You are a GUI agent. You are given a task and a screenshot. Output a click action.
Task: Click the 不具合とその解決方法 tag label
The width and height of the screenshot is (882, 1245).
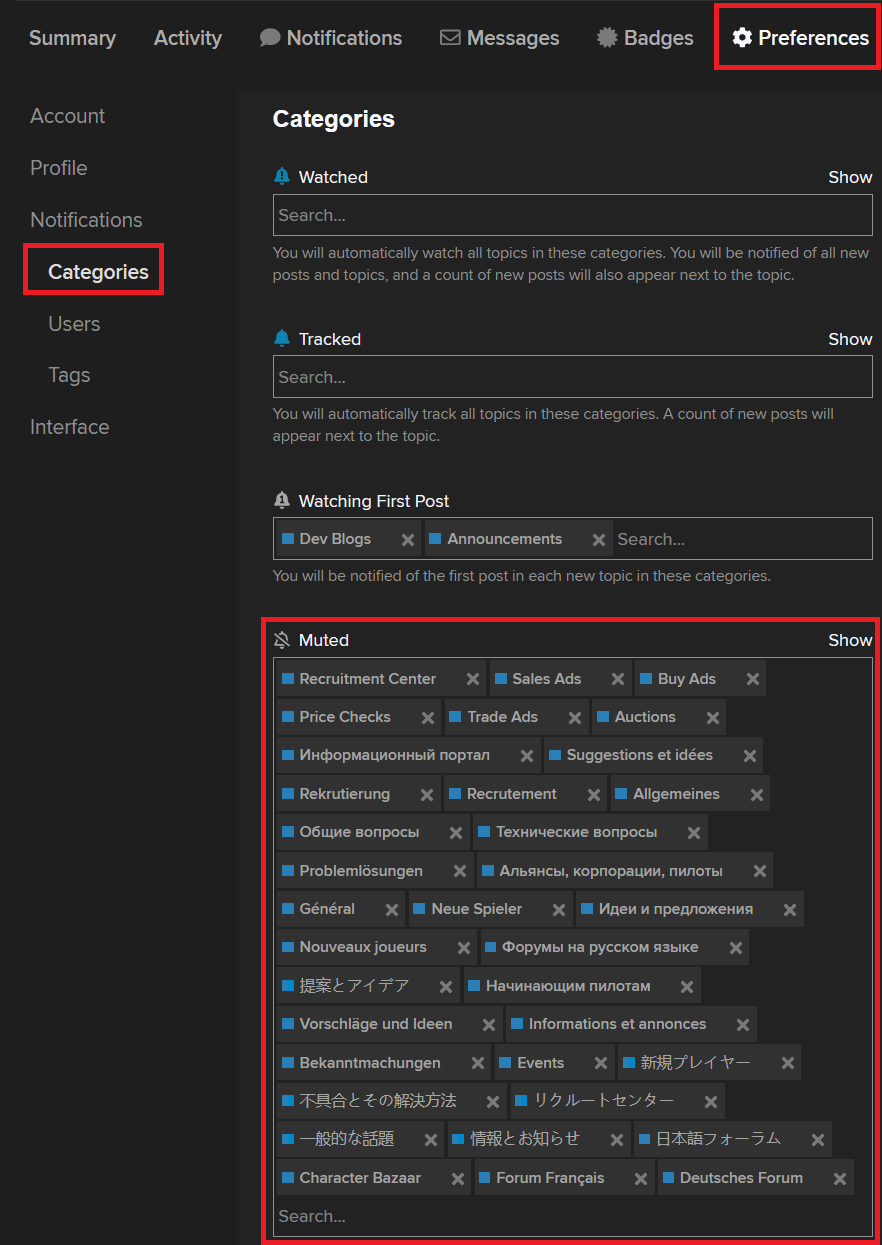coord(378,1100)
